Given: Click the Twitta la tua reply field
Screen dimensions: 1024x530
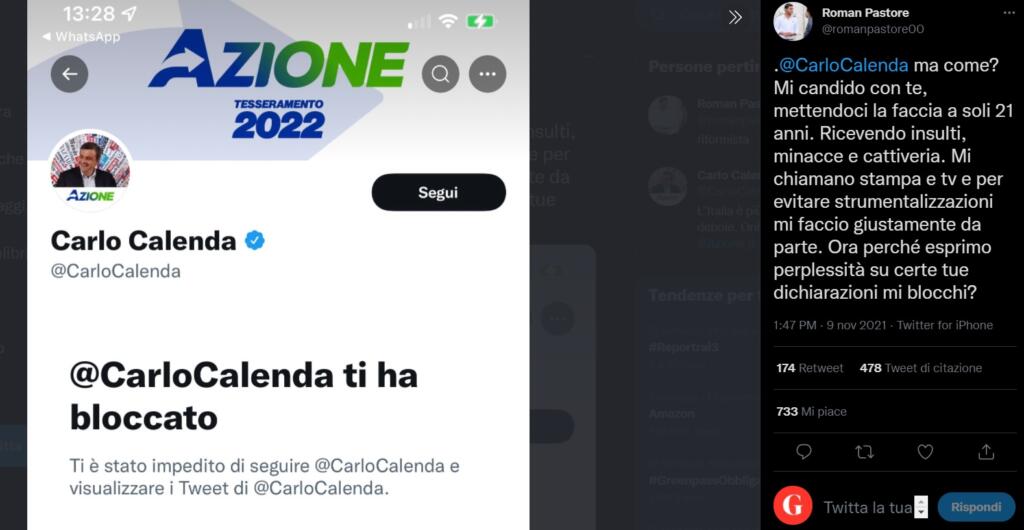Looking at the screenshot, I should (868, 507).
